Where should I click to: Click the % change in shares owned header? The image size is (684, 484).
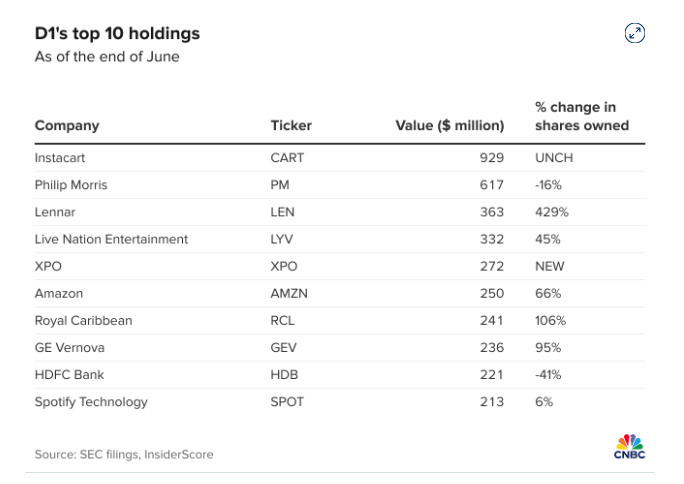[581, 116]
